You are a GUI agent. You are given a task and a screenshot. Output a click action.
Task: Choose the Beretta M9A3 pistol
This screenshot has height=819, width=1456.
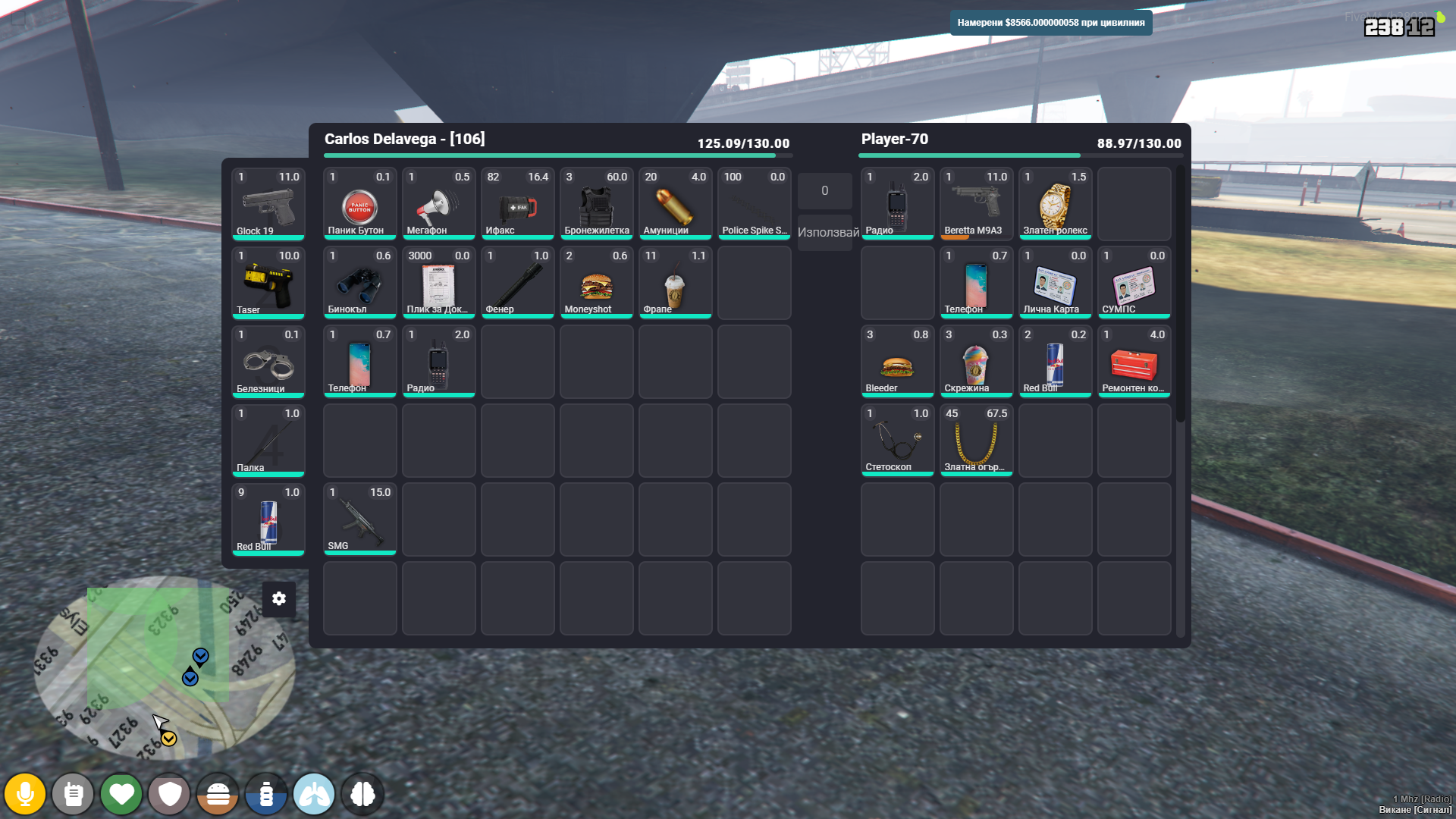[976, 204]
